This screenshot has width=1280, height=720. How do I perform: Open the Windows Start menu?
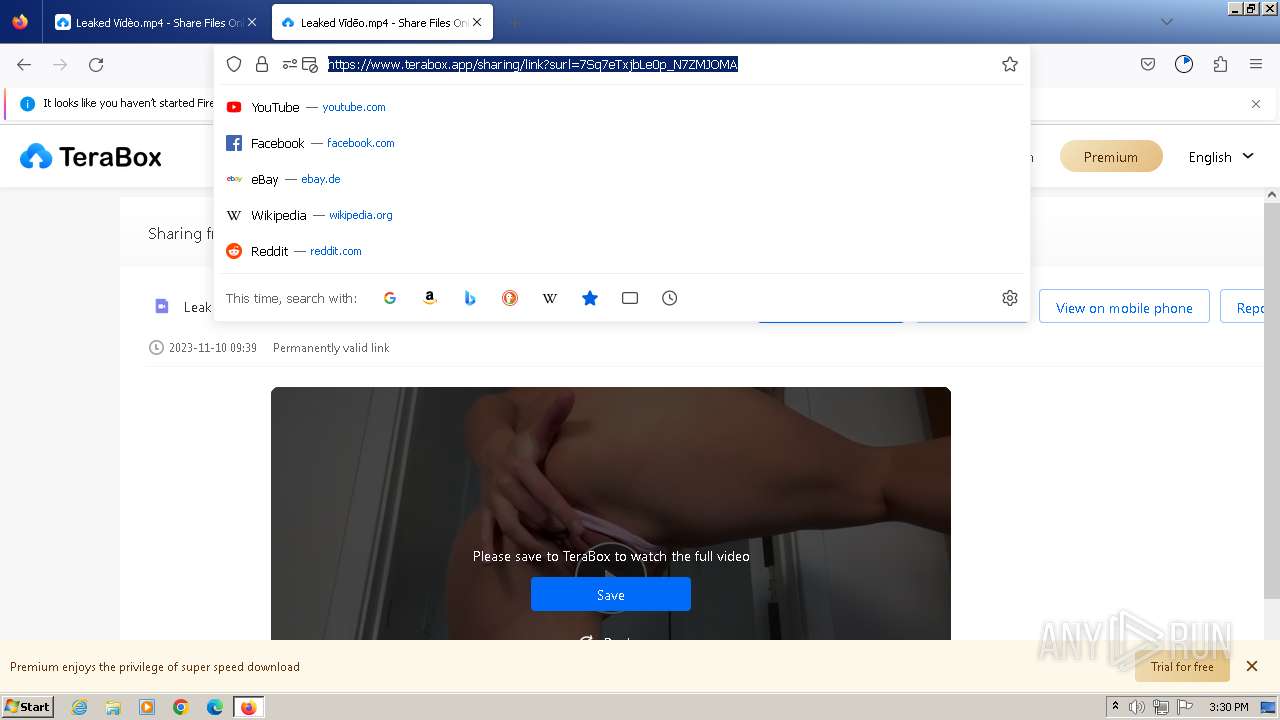28,706
